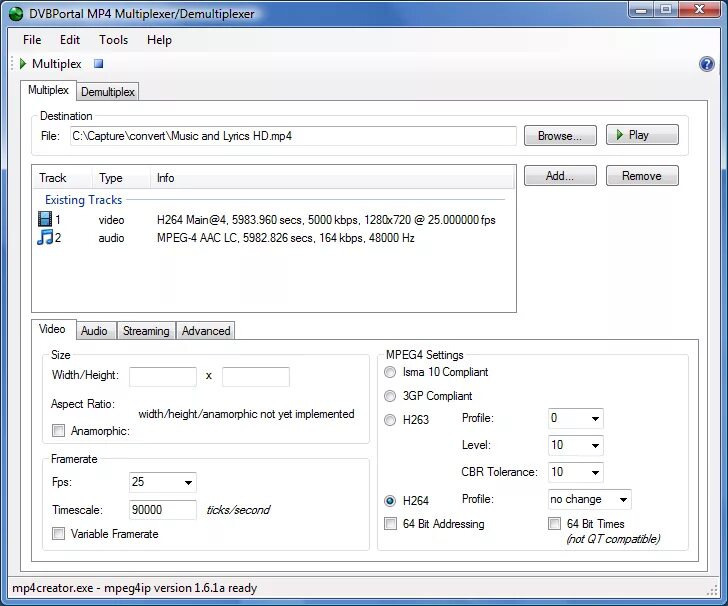Viewport: 728px width, 606px height.
Task: Switch to the Advanced settings tab
Action: coord(206,331)
